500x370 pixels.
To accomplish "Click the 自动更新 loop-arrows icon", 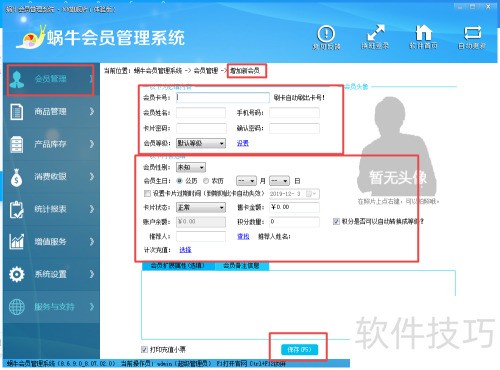I will pyautogui.click(x=472, y=33).
